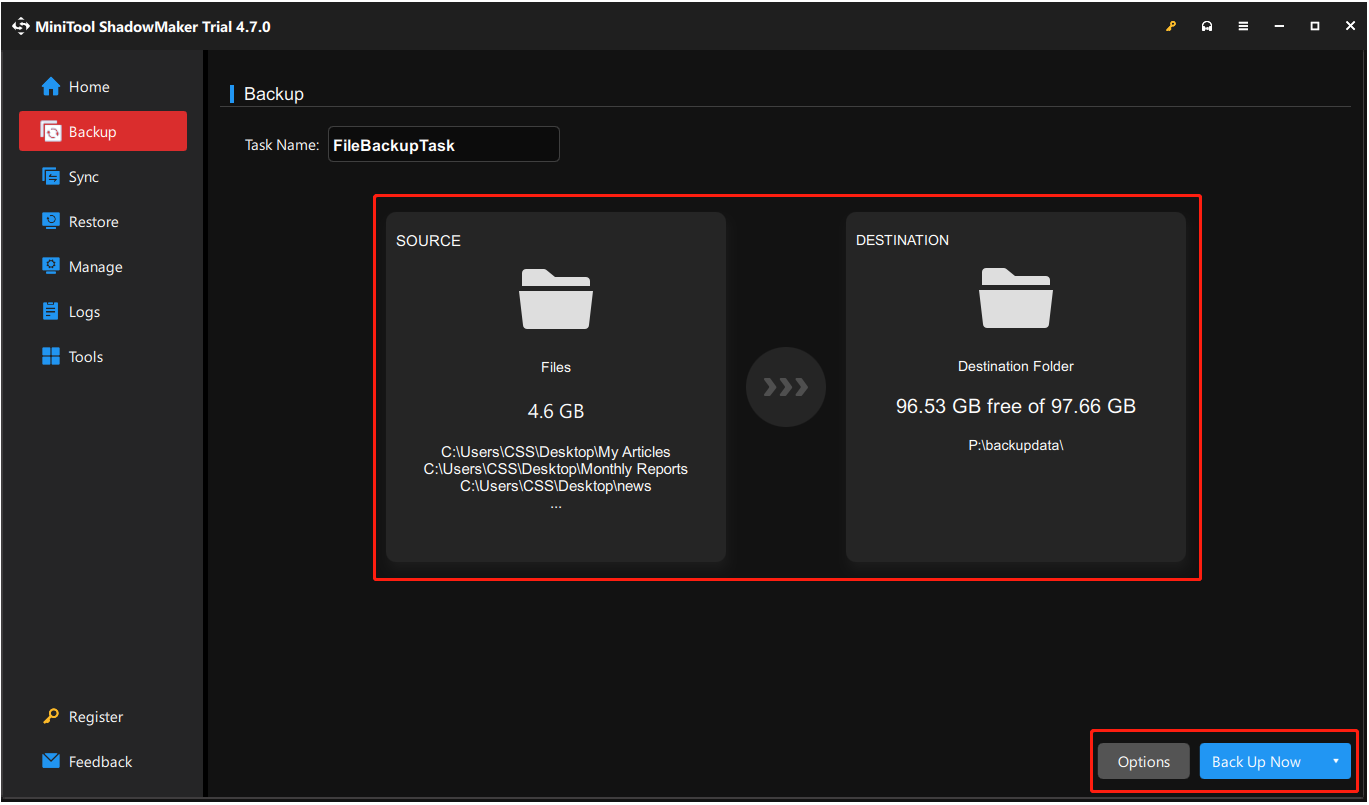Open the hamburger menu in the title bar
Image resolution: width=1369 pixels, height=805 pixels.
click(x=1243, y=25)
